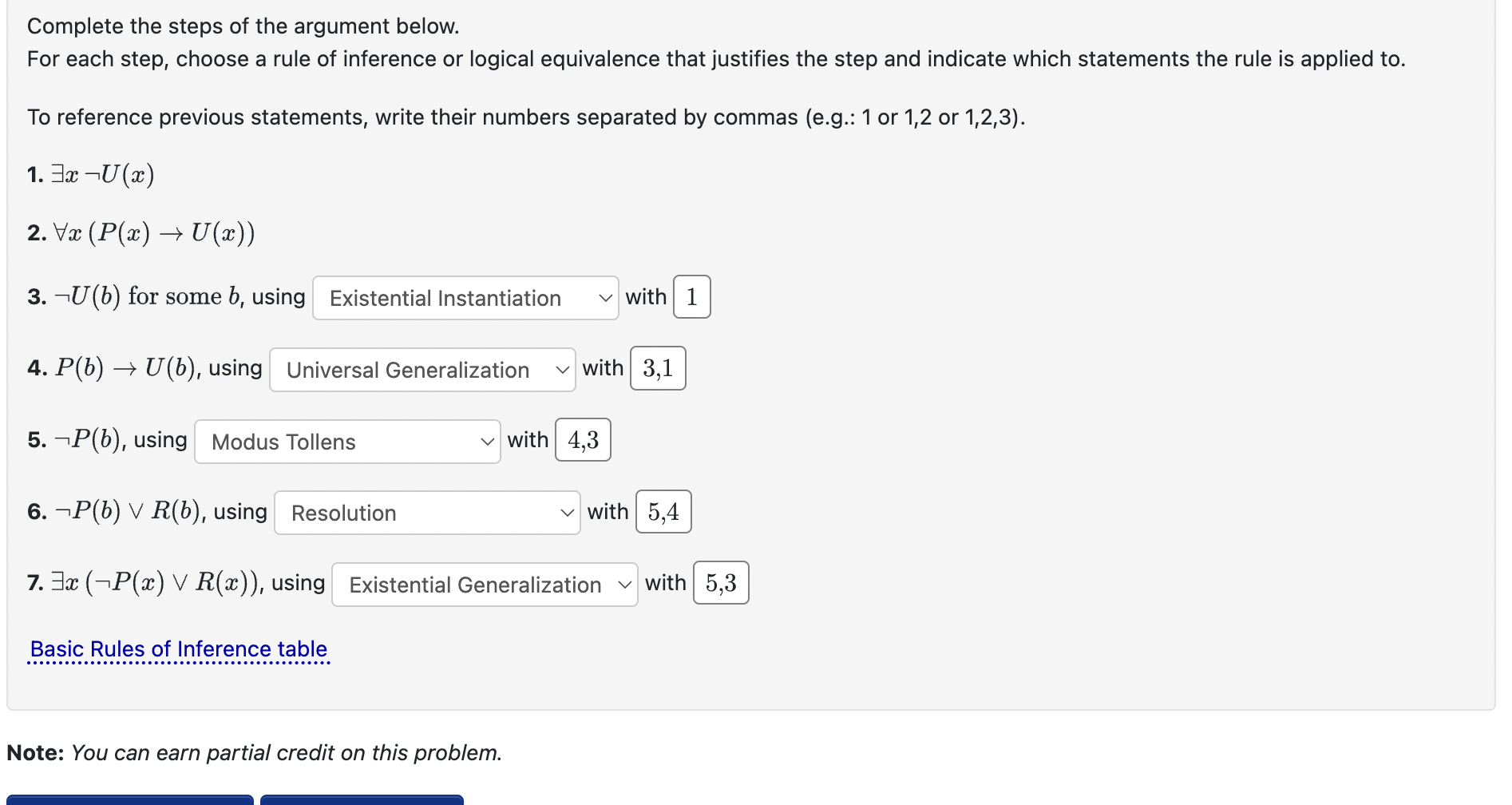This screenshot has height=805, width=1512.
Task: Edit the '3,1' reference field in step 4
Action: click(658, 368)
